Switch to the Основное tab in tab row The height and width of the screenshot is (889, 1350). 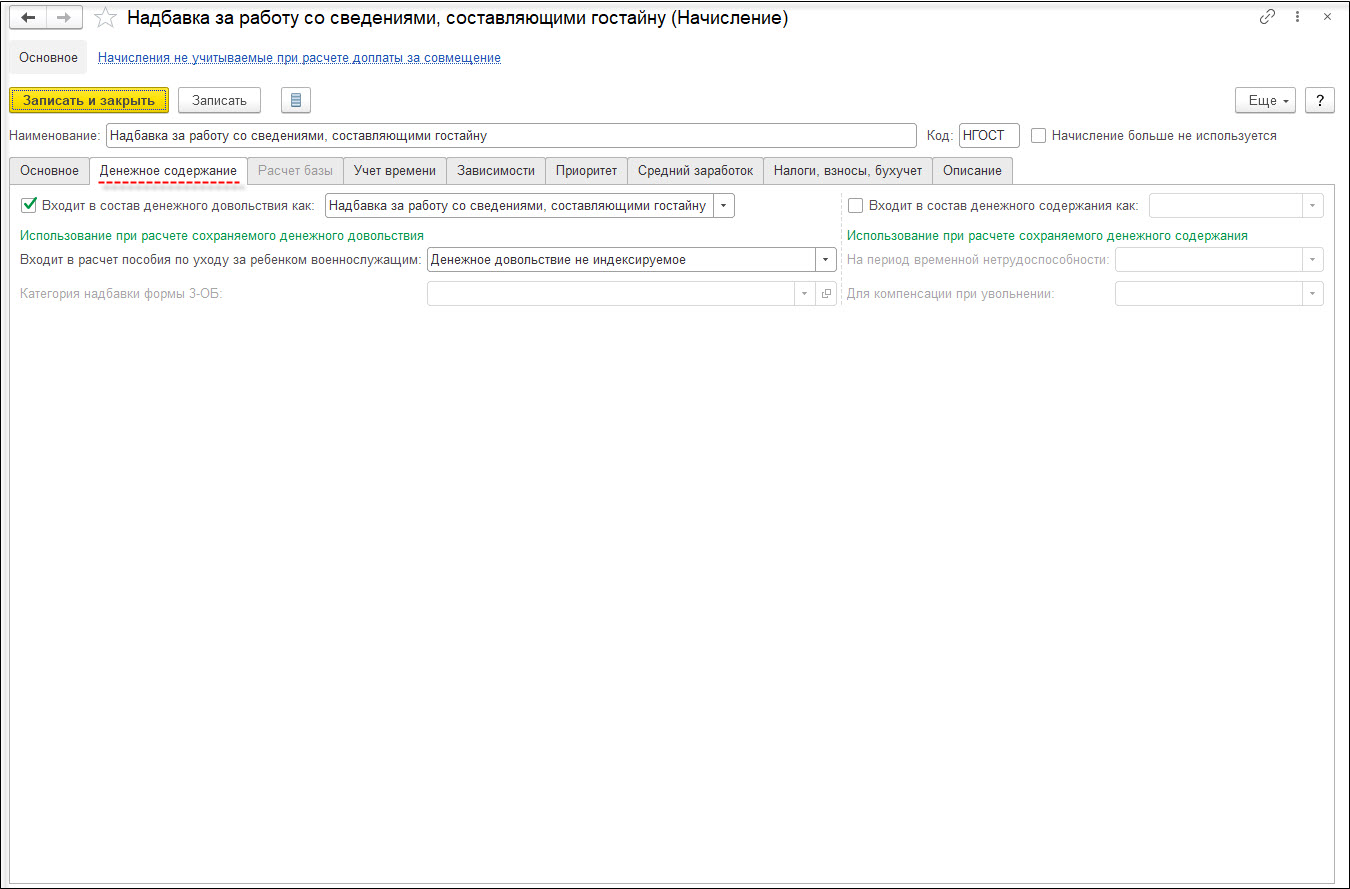49,171
